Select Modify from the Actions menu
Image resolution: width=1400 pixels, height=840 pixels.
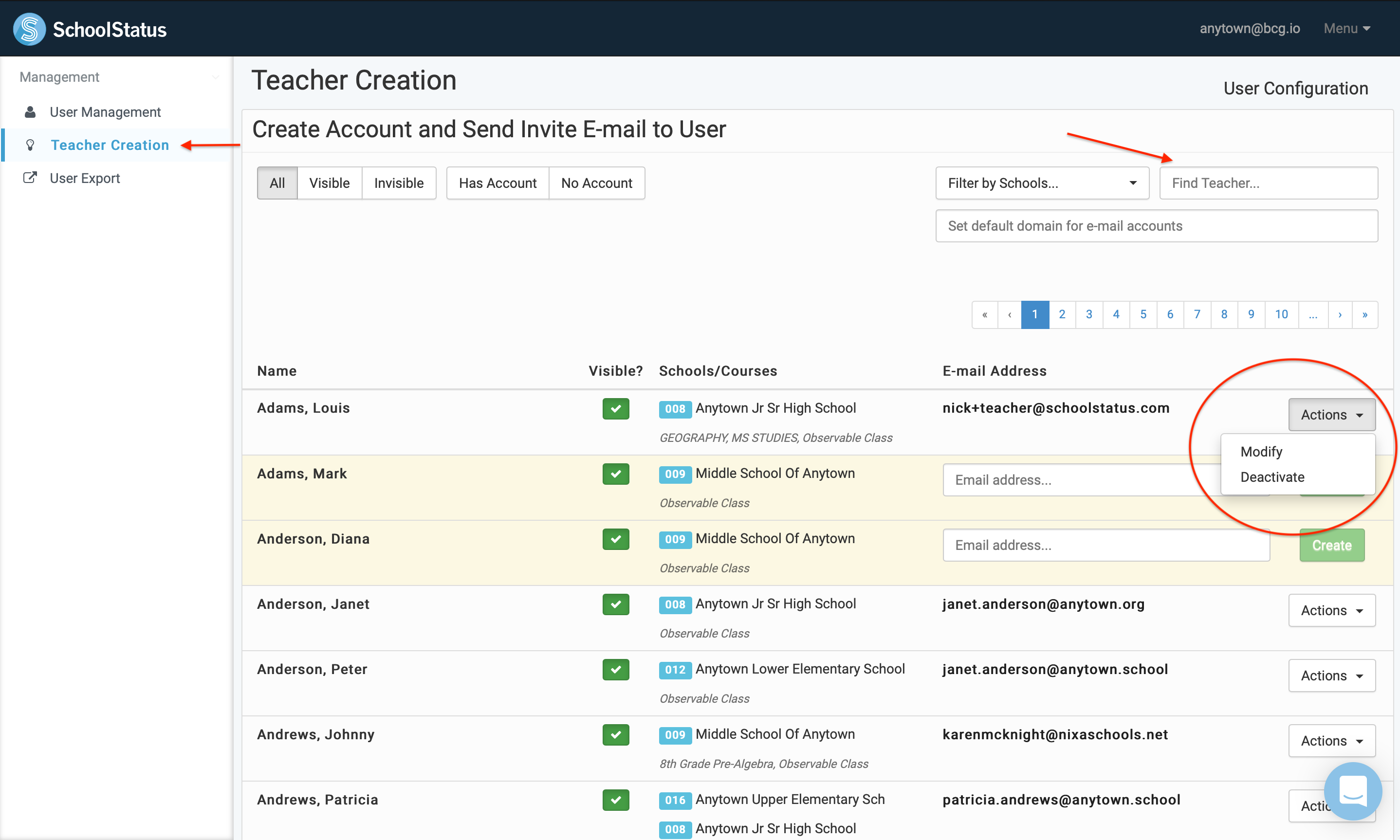(x=1261, y=451)
